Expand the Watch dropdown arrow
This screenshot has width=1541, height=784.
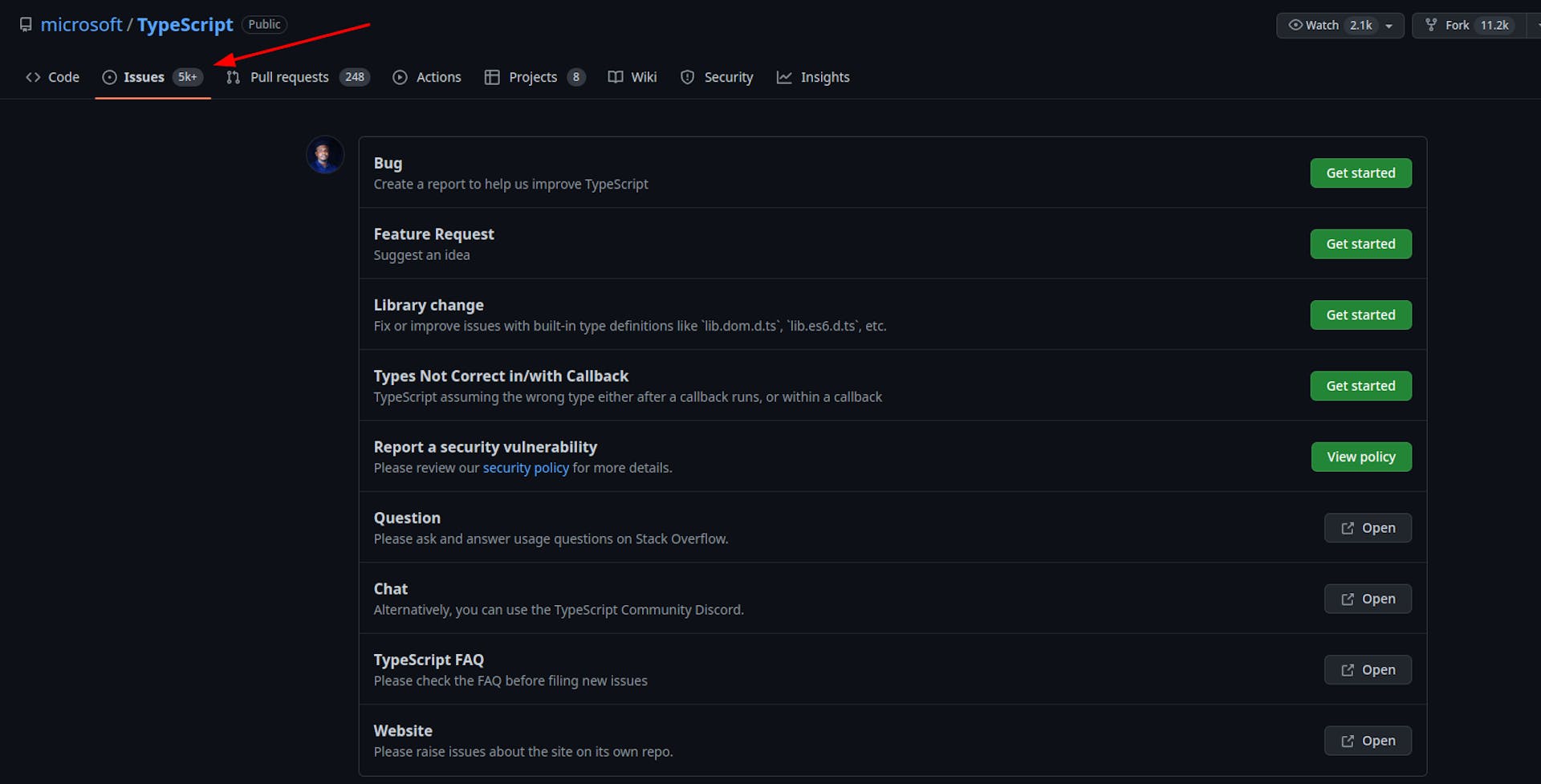1389,26
